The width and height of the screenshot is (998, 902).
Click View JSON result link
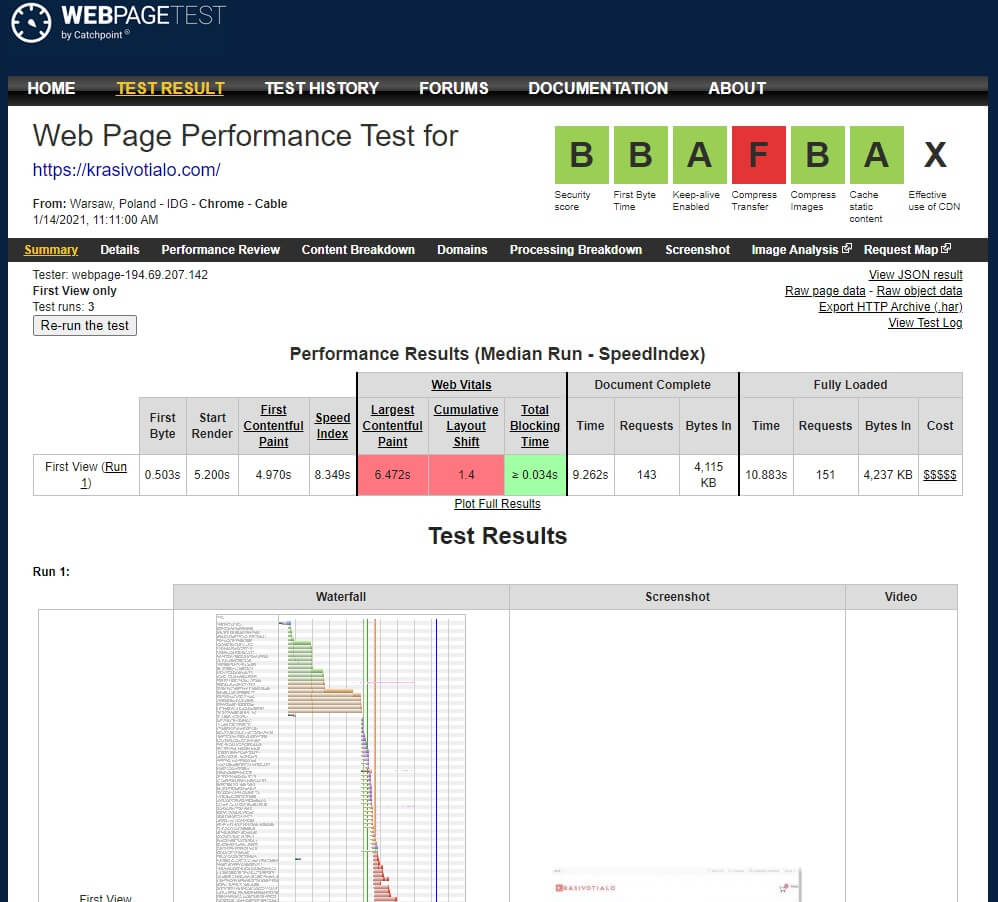click(x=915, y=275)
